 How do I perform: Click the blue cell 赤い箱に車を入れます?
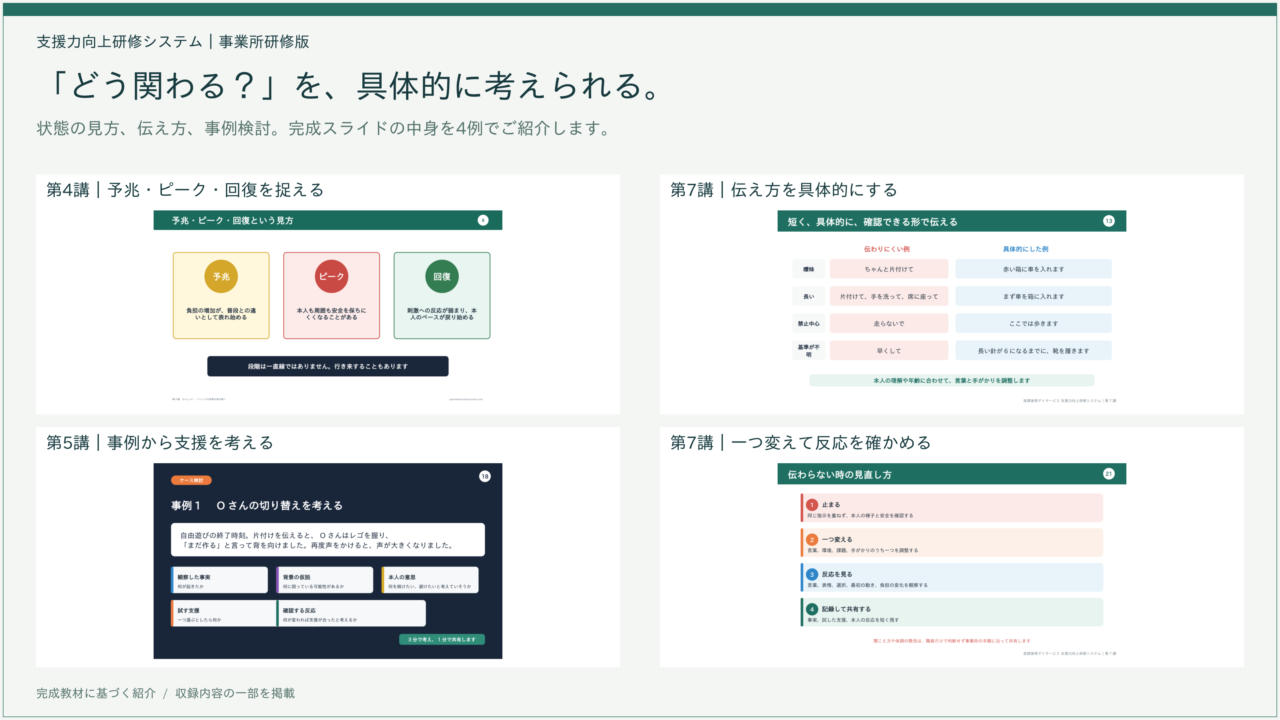pos(1033,269)
